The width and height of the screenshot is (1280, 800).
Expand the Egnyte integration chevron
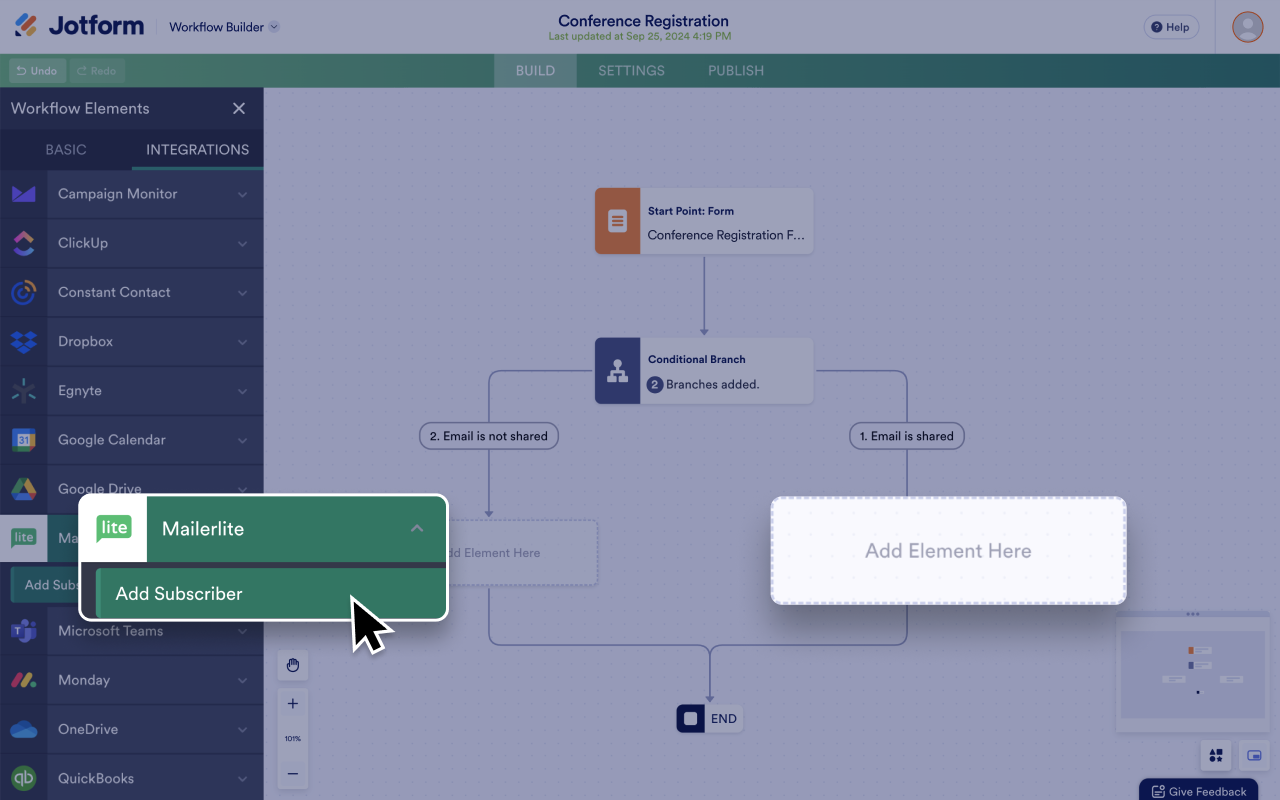[243, 391]
